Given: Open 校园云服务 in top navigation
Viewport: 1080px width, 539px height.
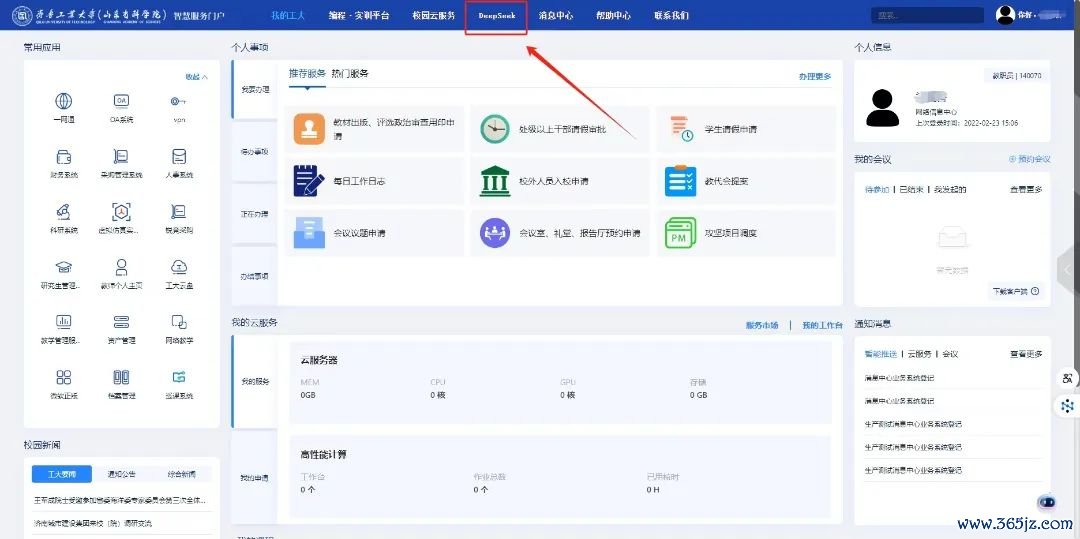Looking at the screenshot, I should [x=433, y=15].
